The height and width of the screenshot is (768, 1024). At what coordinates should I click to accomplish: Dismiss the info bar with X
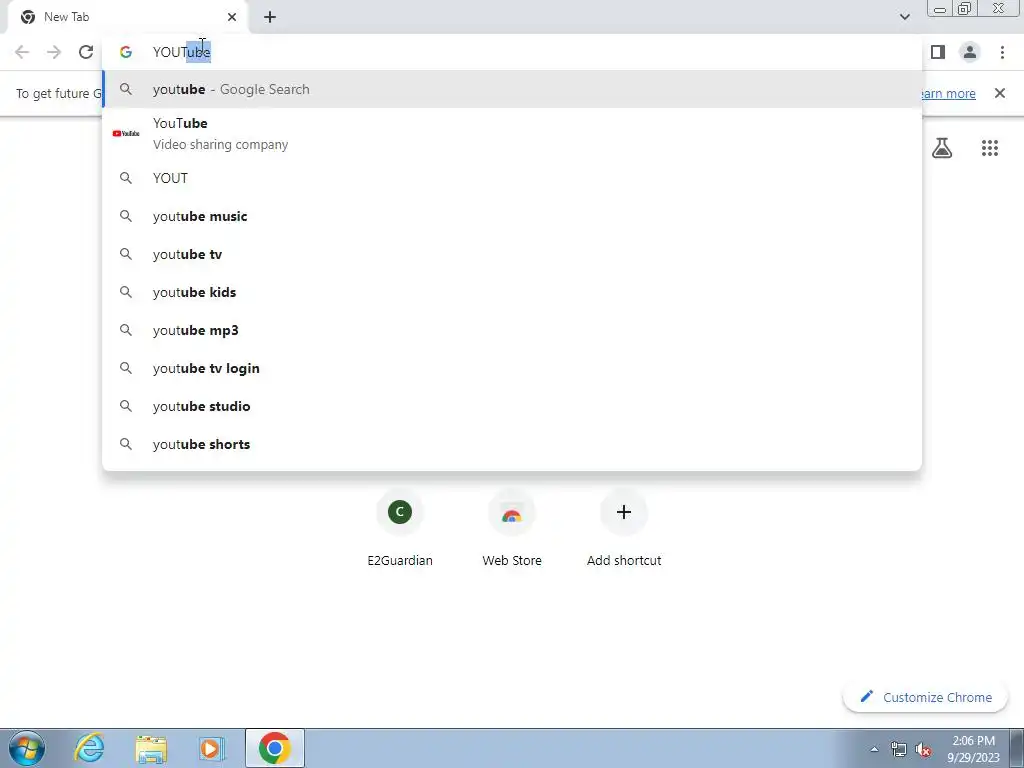[x=1000, y=93]
